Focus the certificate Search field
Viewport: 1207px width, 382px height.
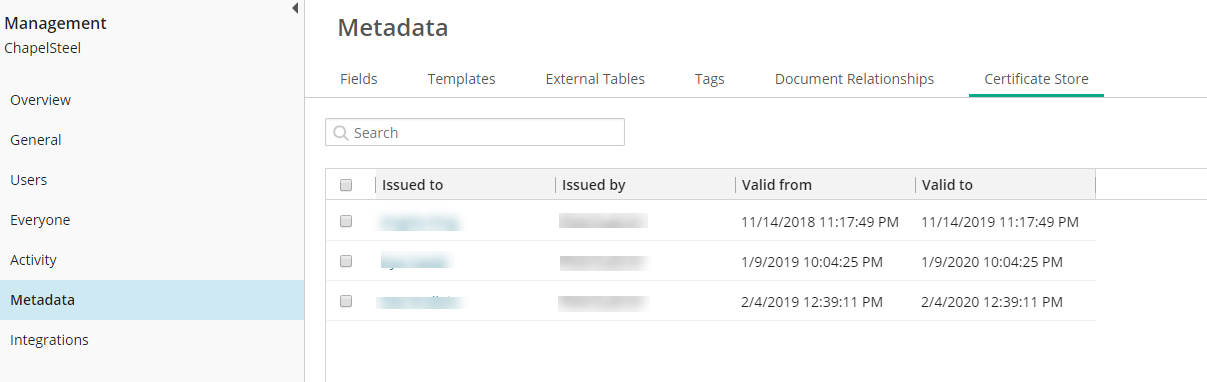[x=475, y=133]
